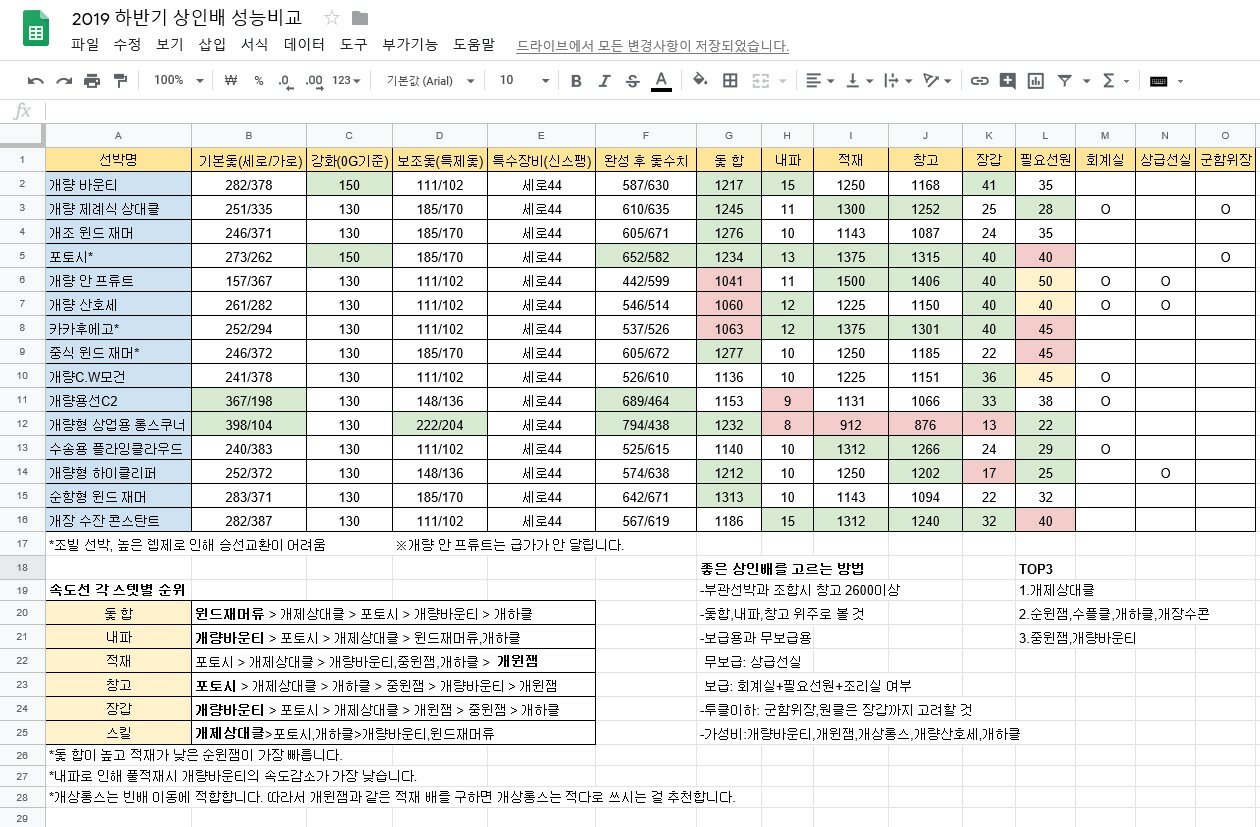The image size is (1260, 827).
Task: Open the 보기 menu
Action: (x=170, y=45)
